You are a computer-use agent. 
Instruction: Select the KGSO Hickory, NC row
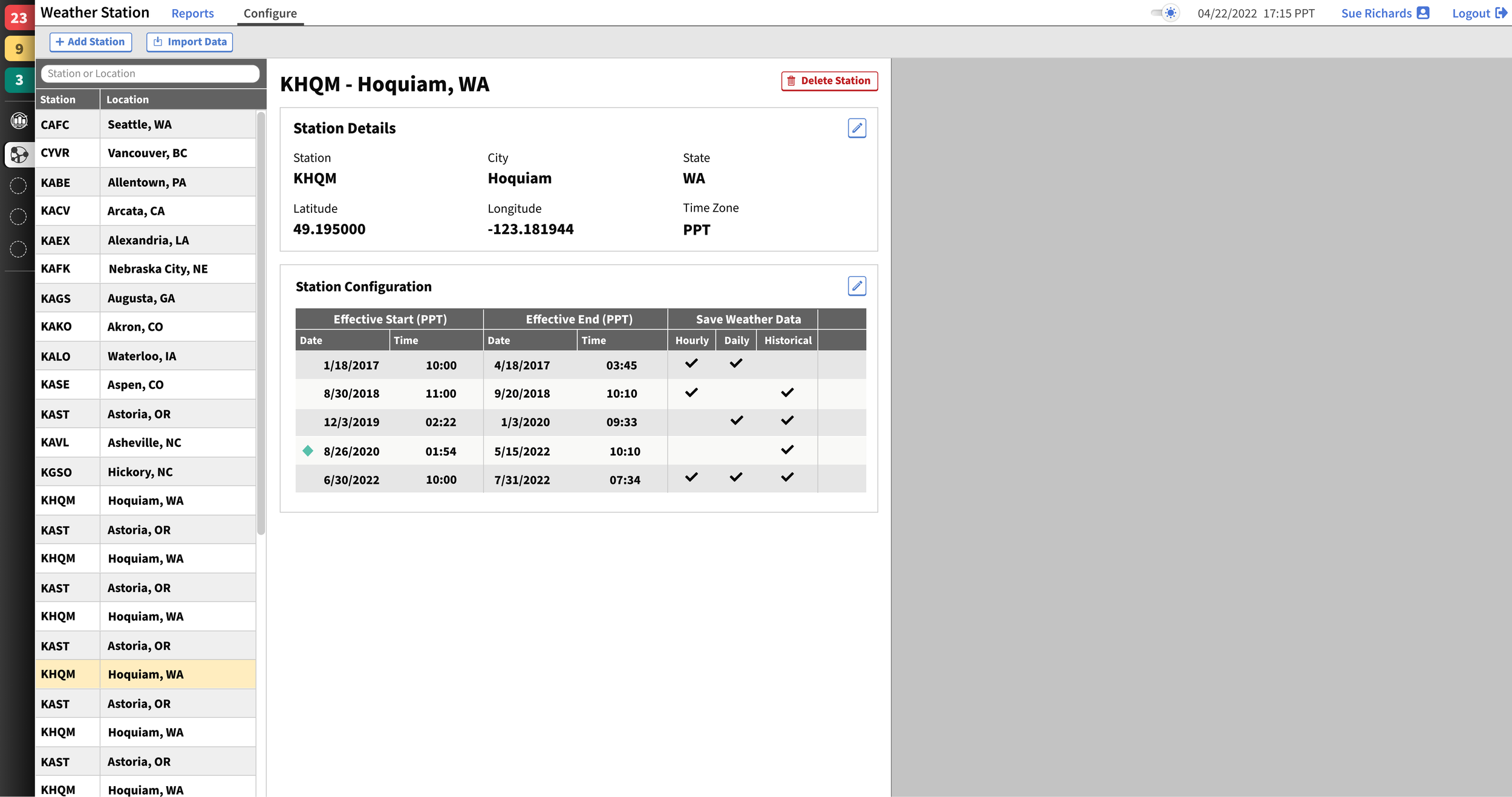(x=146, y=472)
